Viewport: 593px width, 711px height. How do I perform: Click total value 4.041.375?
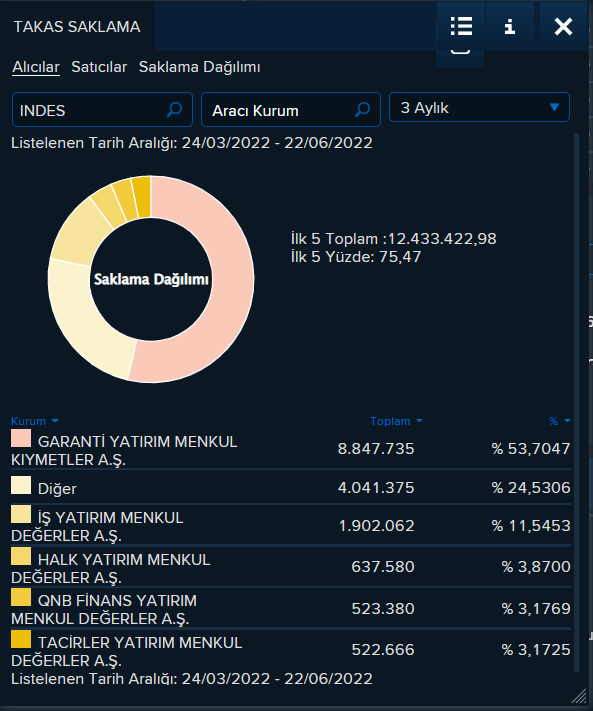(376, 488)
